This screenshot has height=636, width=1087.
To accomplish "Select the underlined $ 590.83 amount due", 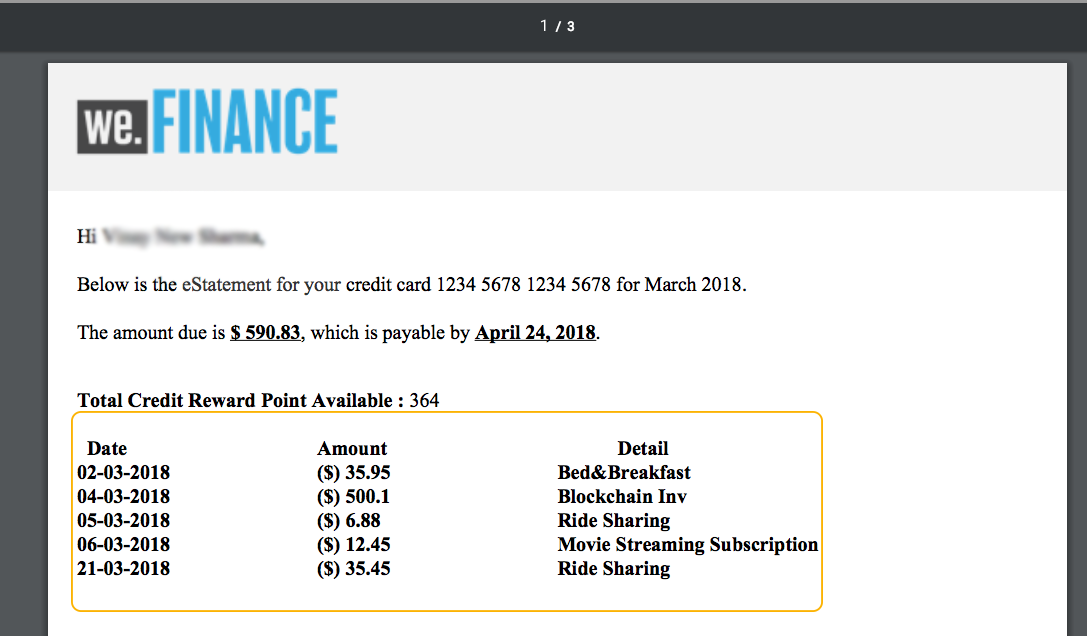I will point(266,333).
